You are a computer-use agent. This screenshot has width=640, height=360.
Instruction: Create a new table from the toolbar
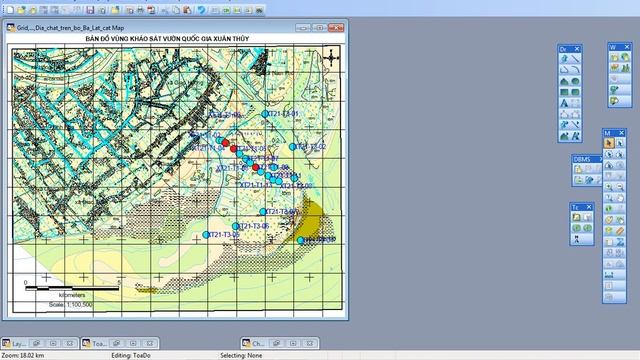[x=10, y=10]
